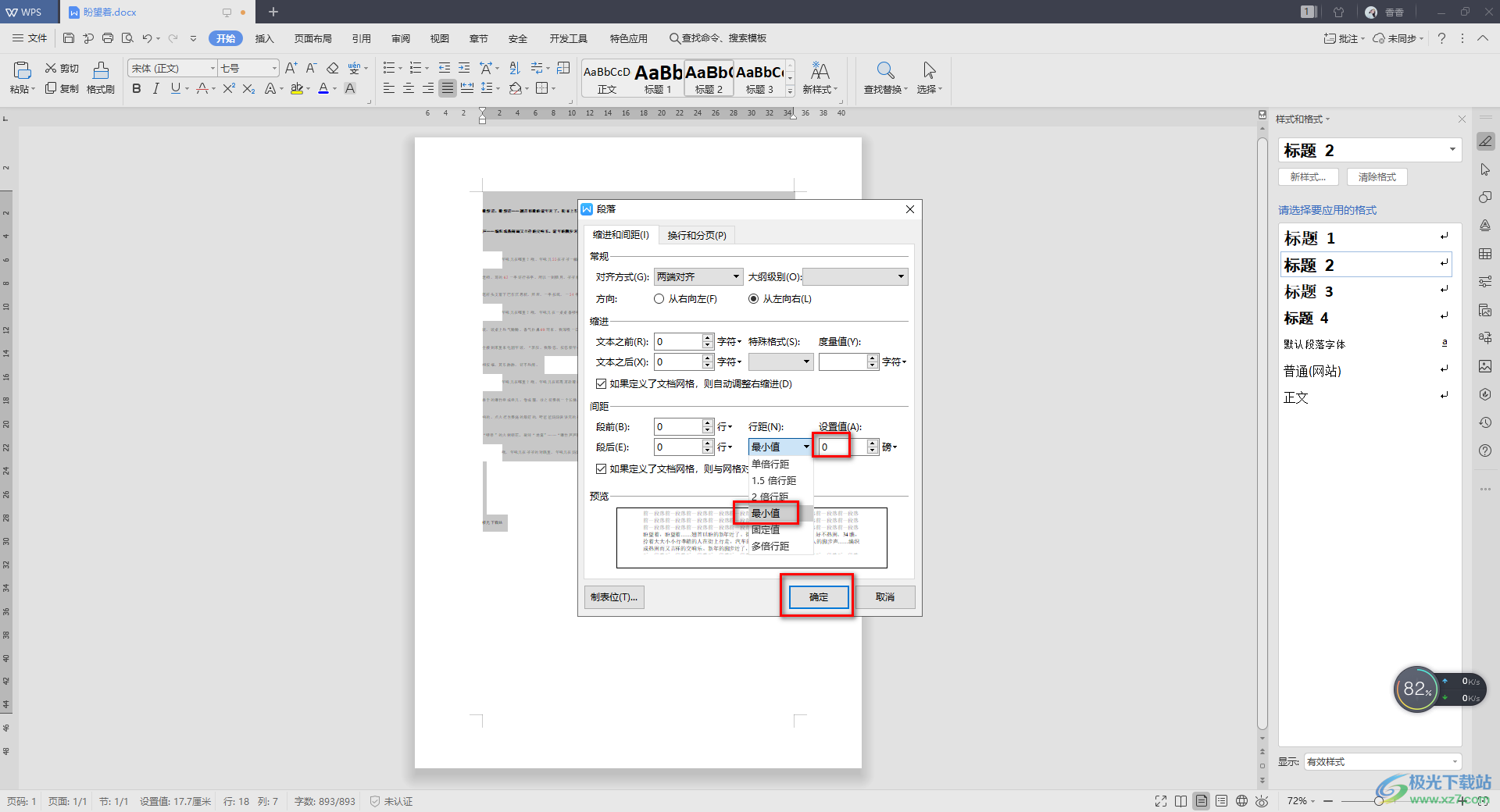
Task: Click the Select (选择) tool icon
Action: pyautogui.click(x=929, y=71)
